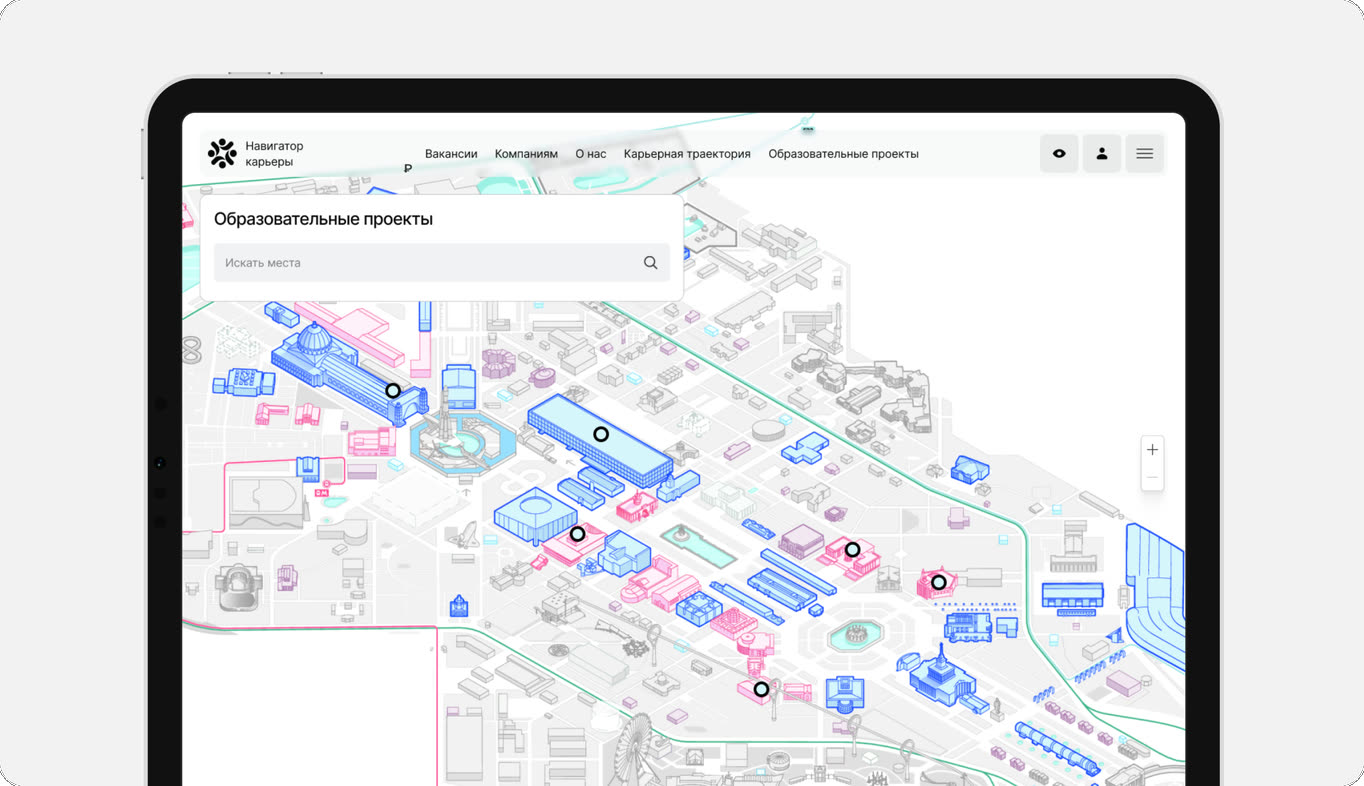Select the marker on the pink round pavilion
This screenshot has height=786, width=1364.
[939, 582]
